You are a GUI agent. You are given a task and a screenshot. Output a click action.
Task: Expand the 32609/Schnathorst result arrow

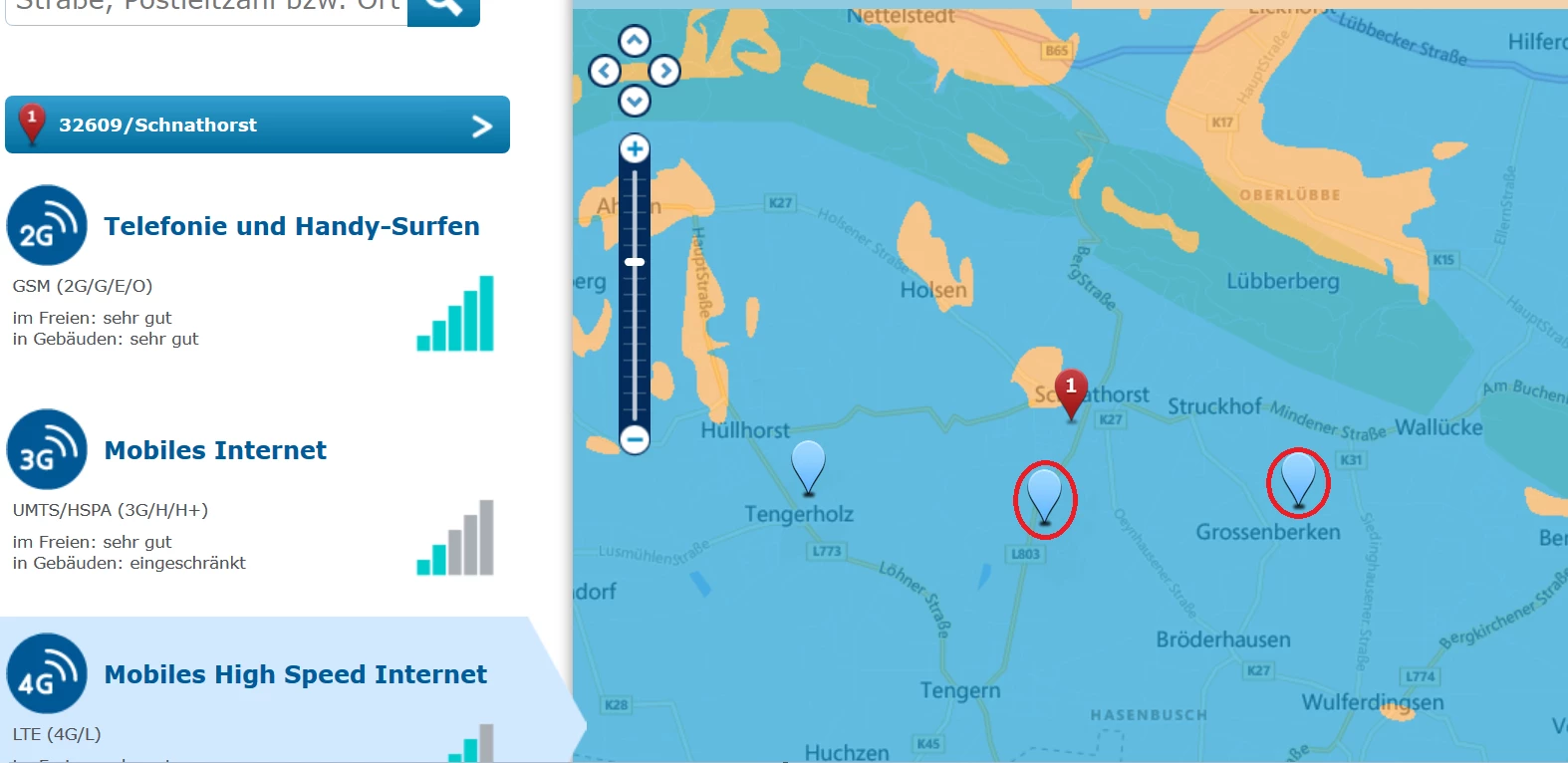(482, 126)
